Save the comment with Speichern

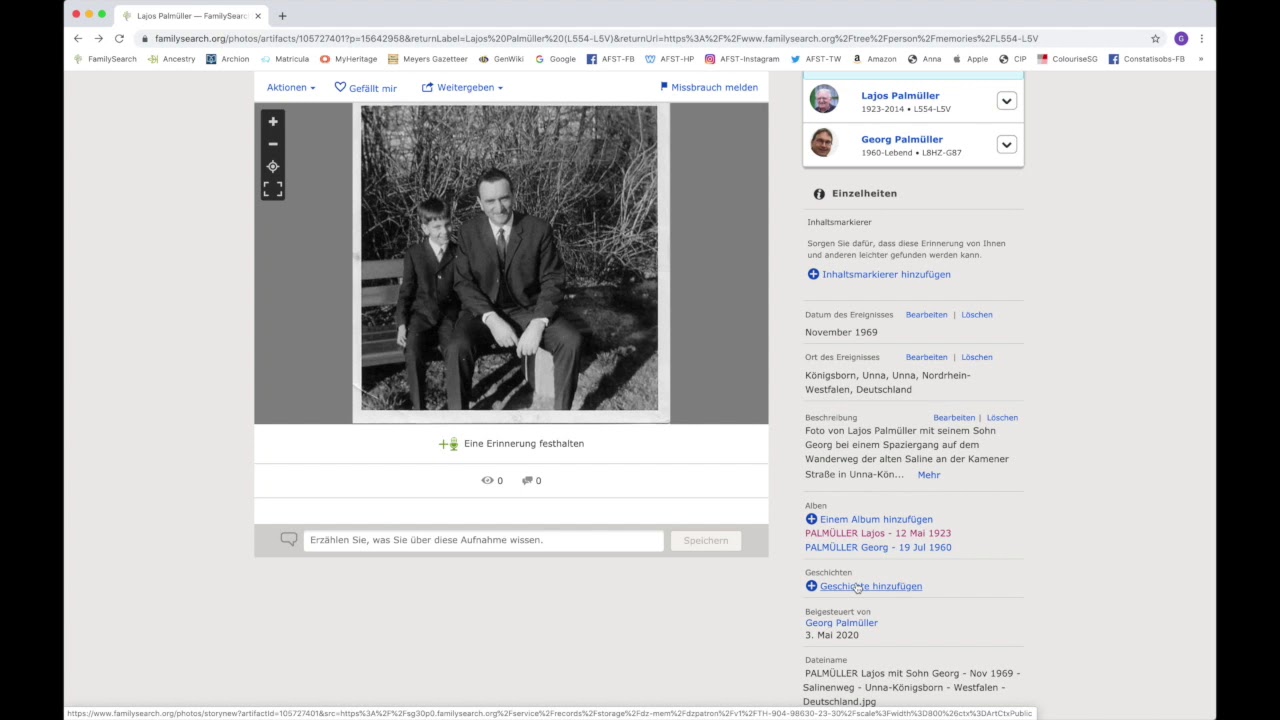pos(706,541)
